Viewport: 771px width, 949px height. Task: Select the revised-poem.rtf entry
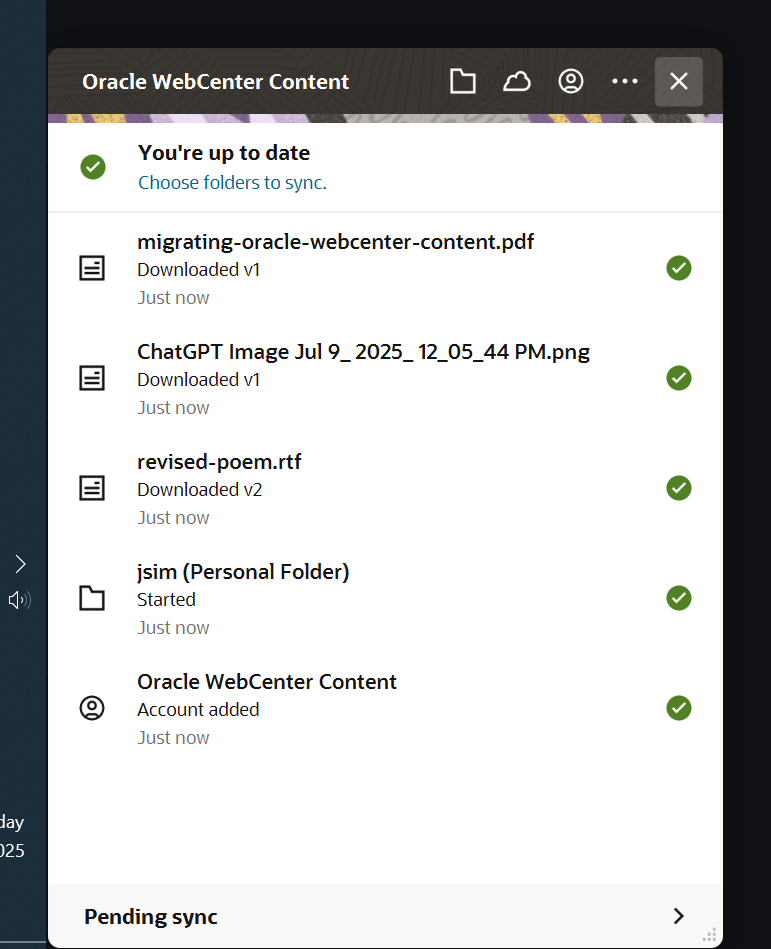385,489
